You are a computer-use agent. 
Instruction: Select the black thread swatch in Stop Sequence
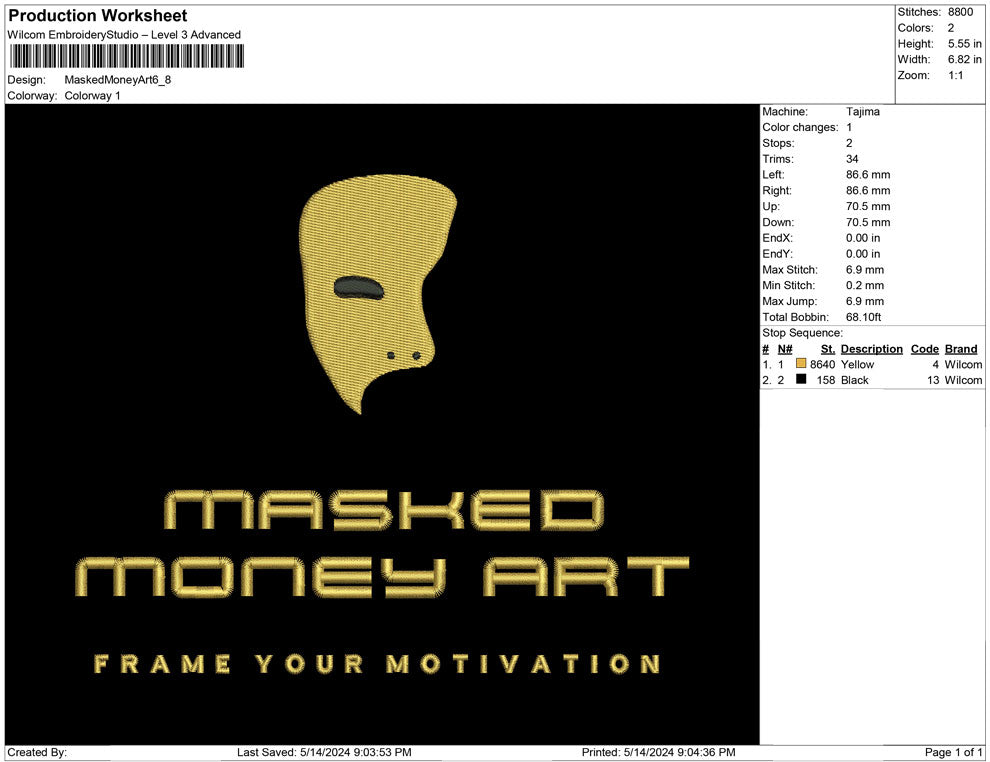799,380
